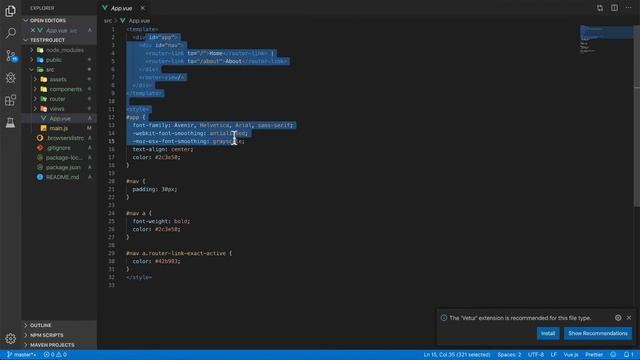Click Prettier in the status bar
Viewport: 640px width, 360px height.
[594, 355]
